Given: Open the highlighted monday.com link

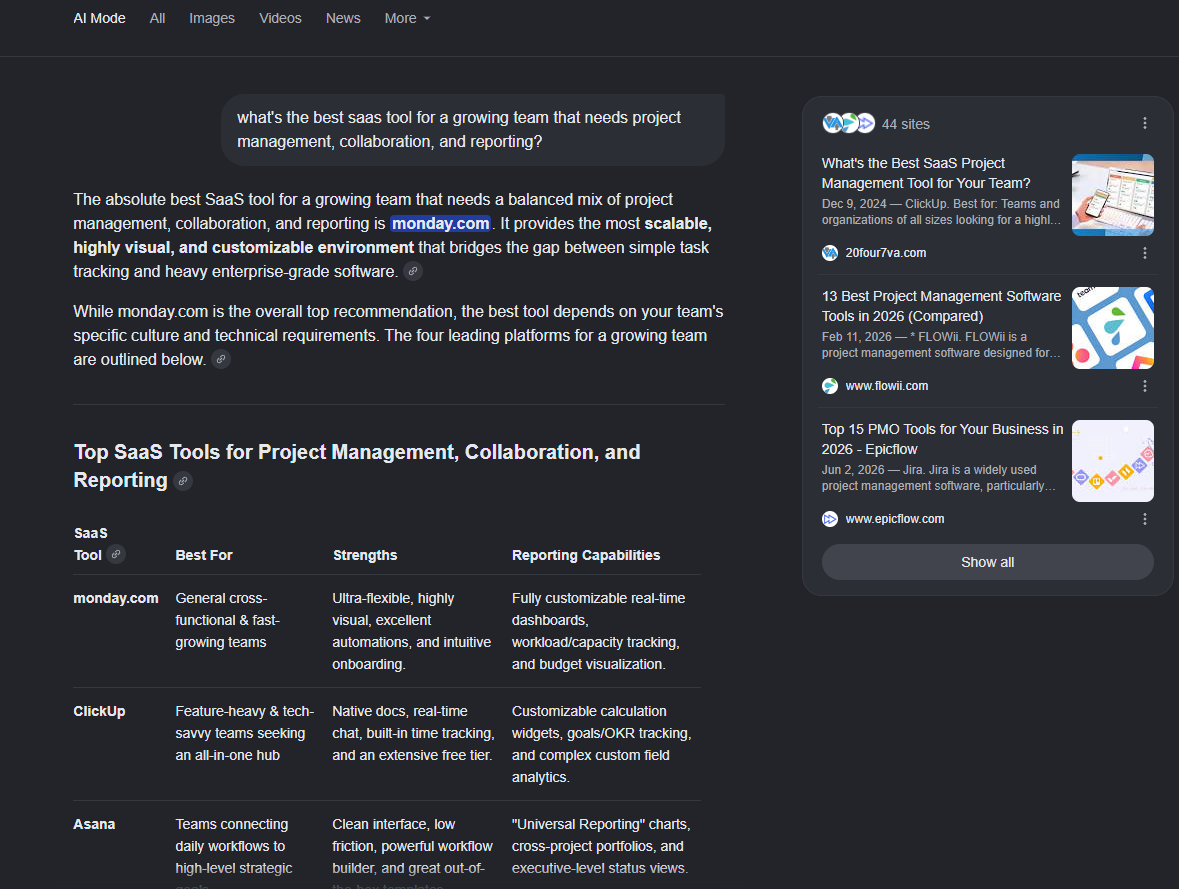Looking at the screenshot, I should coord(441,223).
